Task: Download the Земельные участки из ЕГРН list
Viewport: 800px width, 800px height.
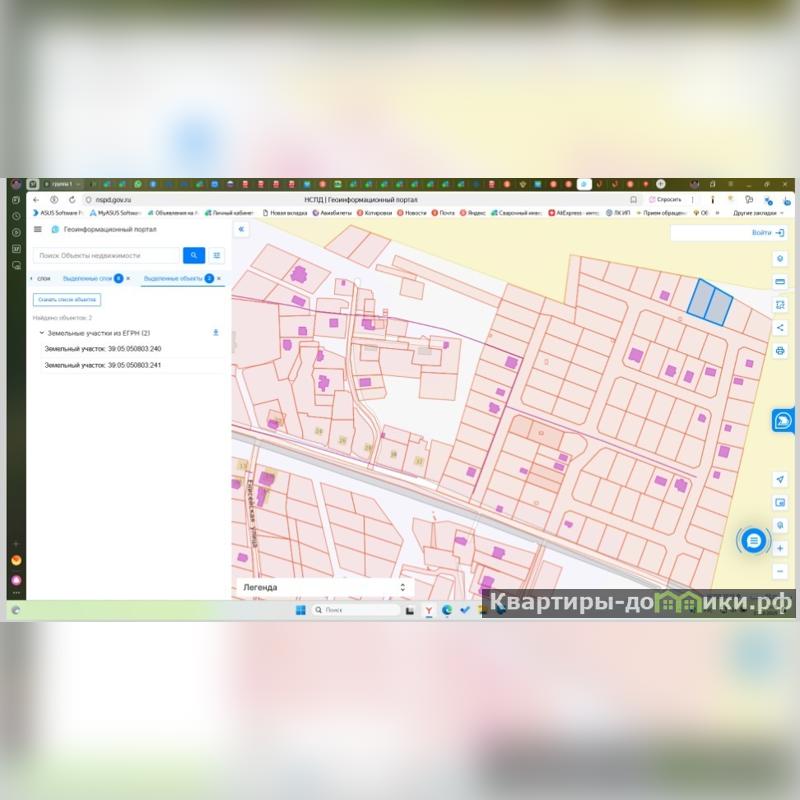Action: 216,332
